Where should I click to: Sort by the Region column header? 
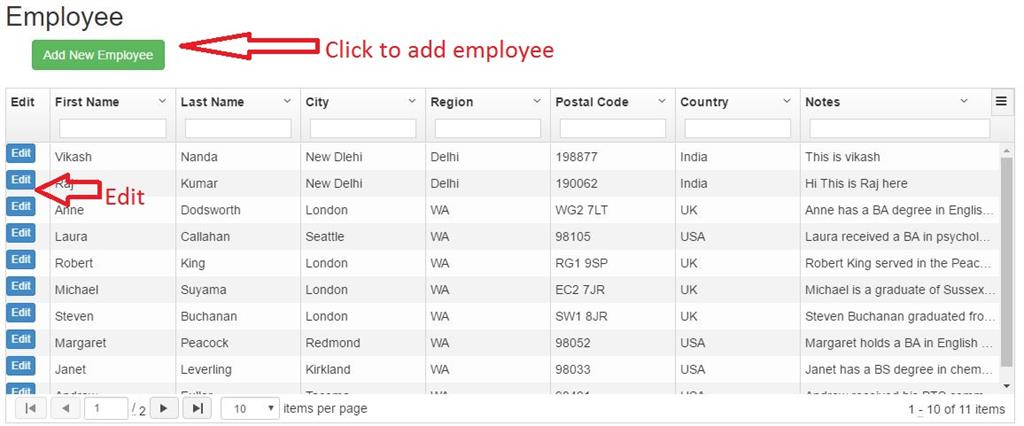452,102
